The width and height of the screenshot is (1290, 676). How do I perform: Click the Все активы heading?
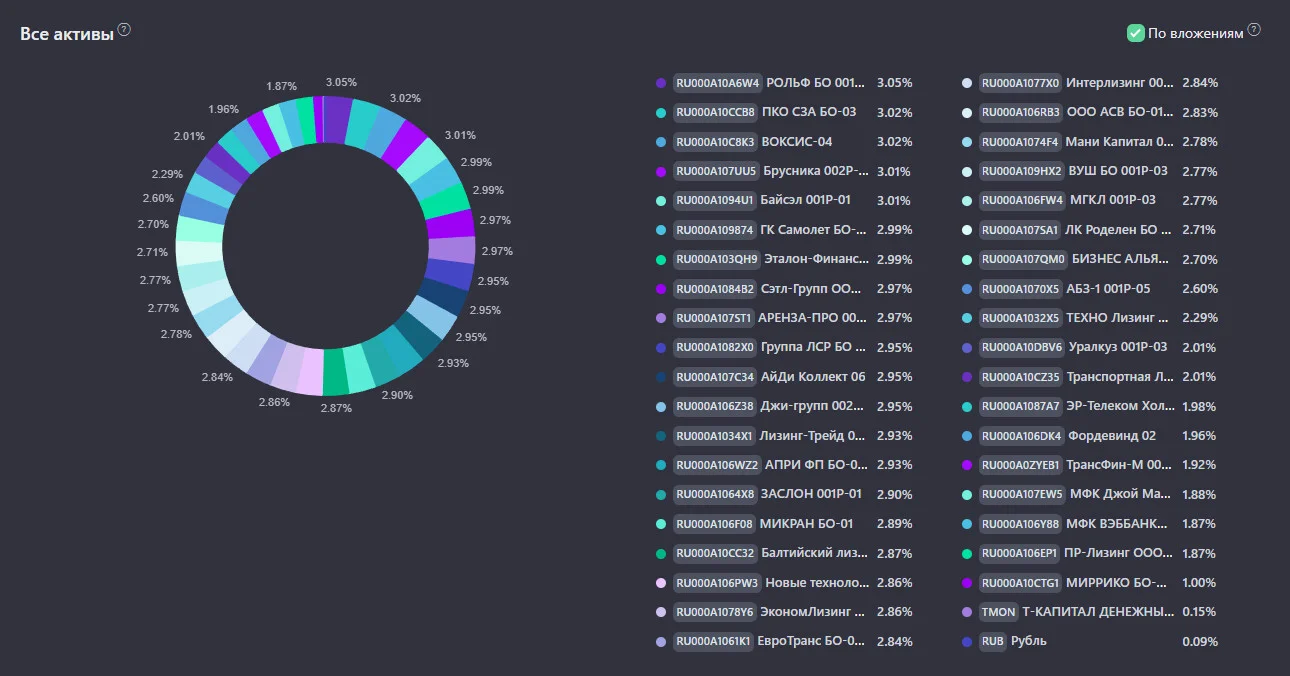click(x=66, y=34)
